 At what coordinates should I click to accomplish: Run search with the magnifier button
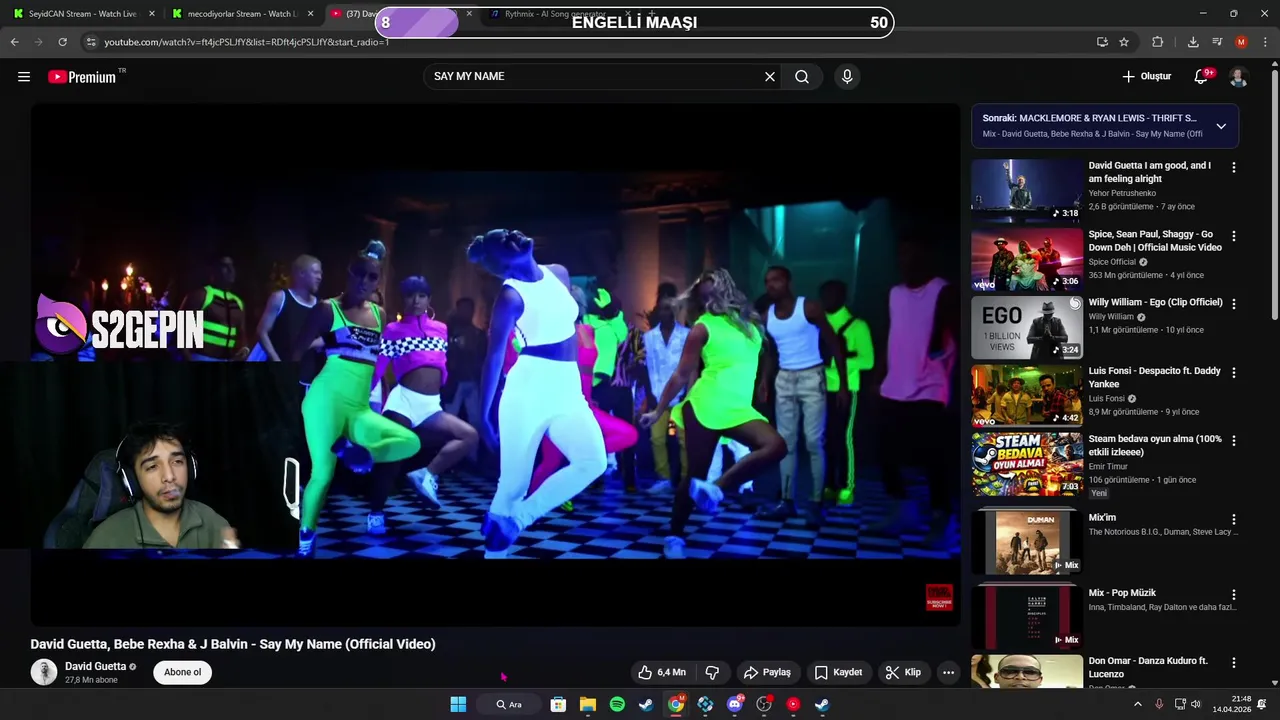[x=802, y=76]
